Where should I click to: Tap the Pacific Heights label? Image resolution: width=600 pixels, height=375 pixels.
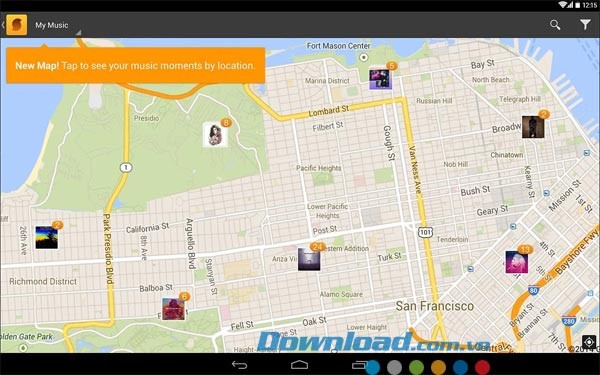click(318, 168)
